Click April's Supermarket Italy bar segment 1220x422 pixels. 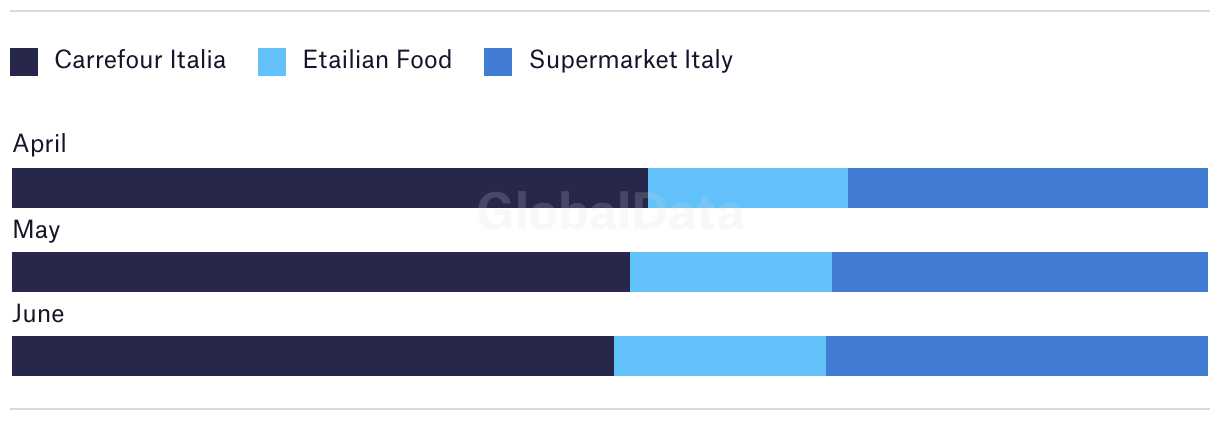(x=1028, y=188)
